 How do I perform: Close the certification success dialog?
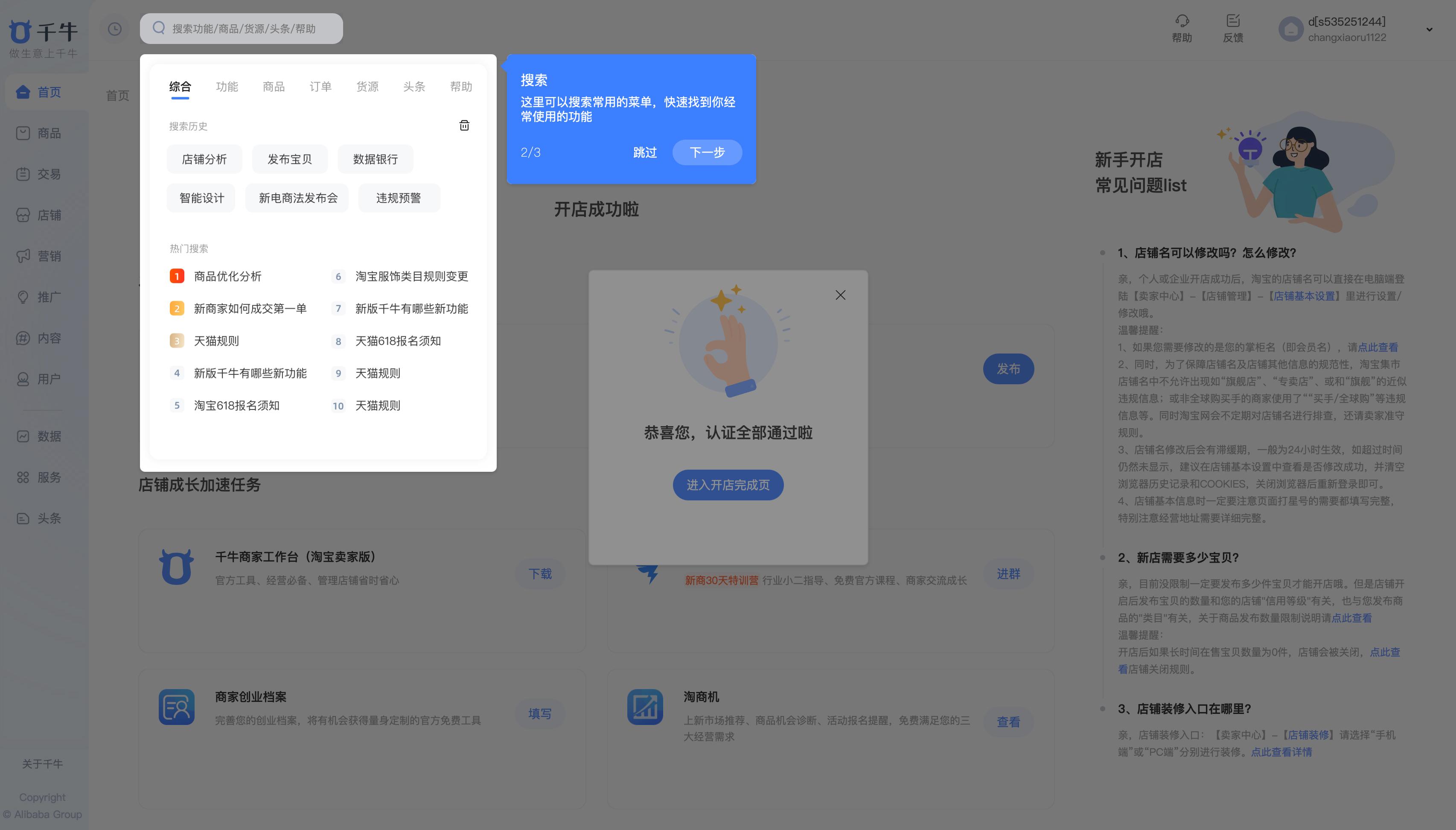click(840, 295)
